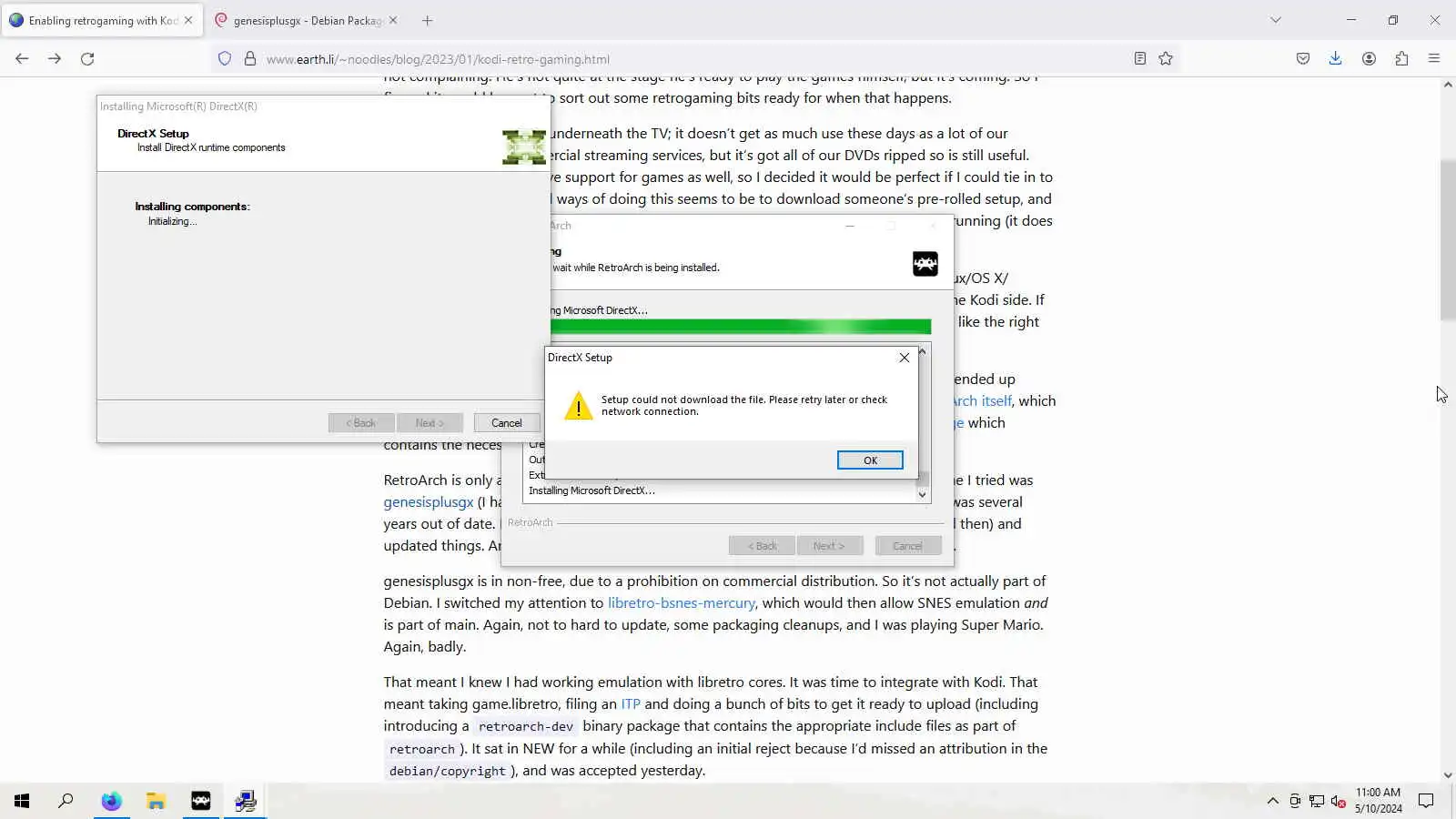Click the DirectX setup installer taskbar icon

pos(246,801)
